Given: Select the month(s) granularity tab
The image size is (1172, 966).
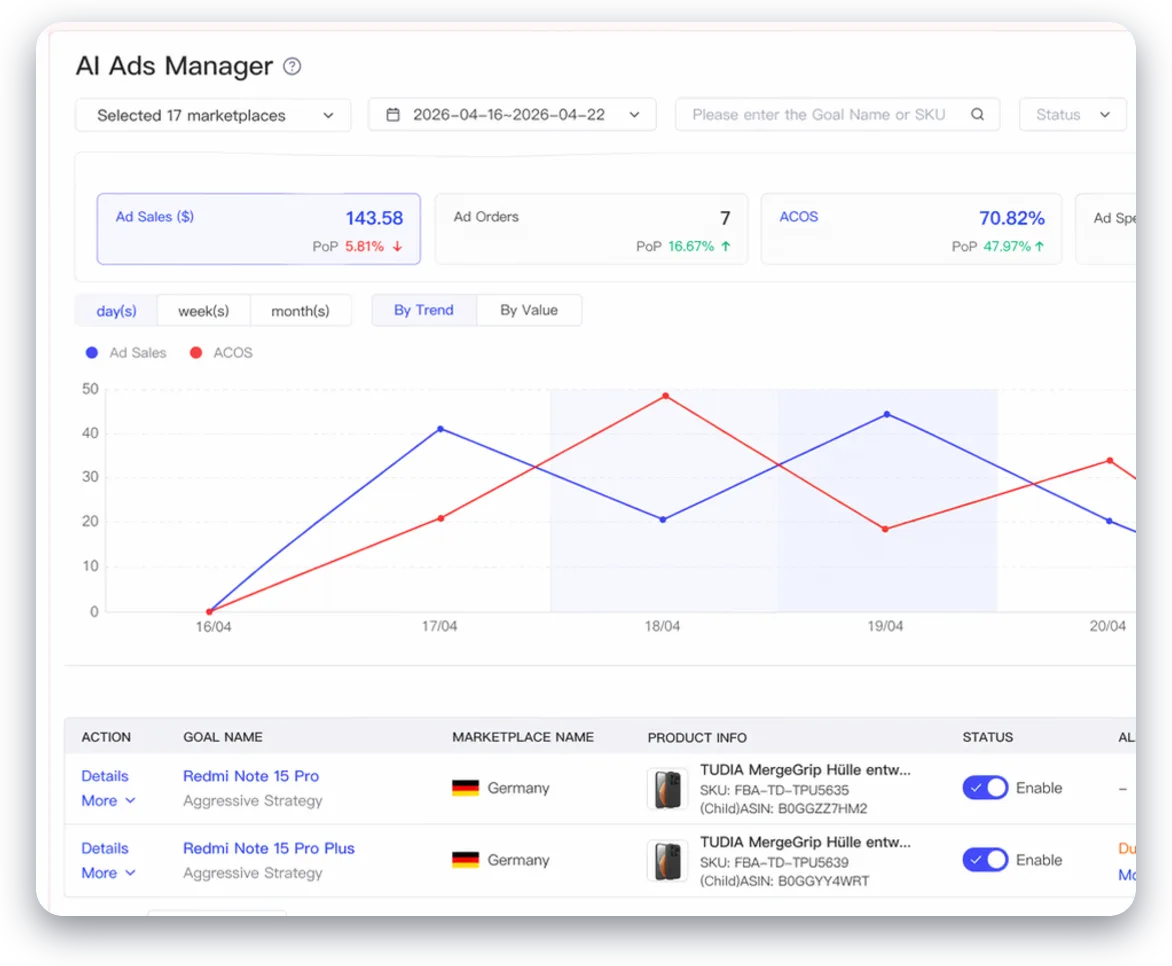Looking at the screenshot, I should tap(301, 310).
